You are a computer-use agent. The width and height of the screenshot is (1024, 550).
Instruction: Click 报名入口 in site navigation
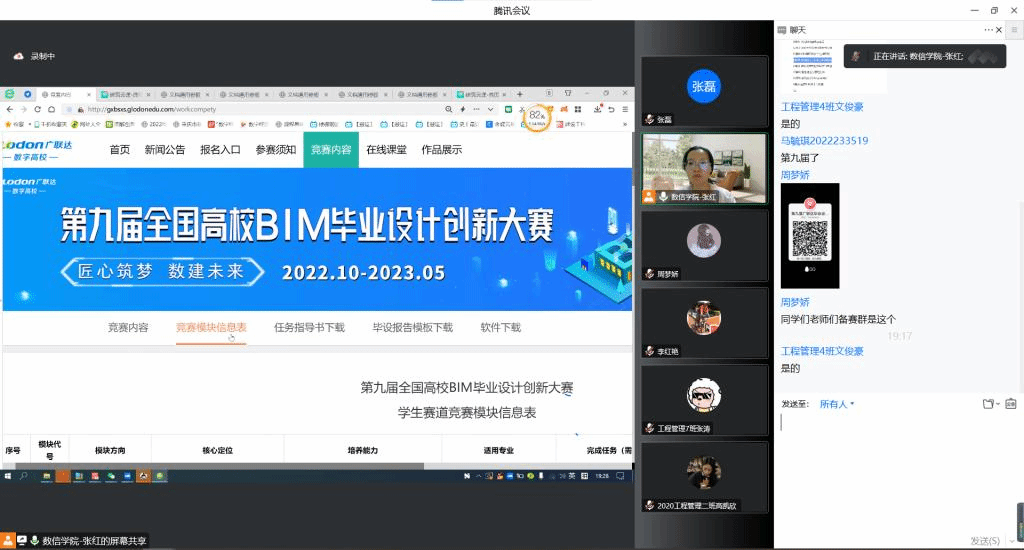tap(220, 150)
